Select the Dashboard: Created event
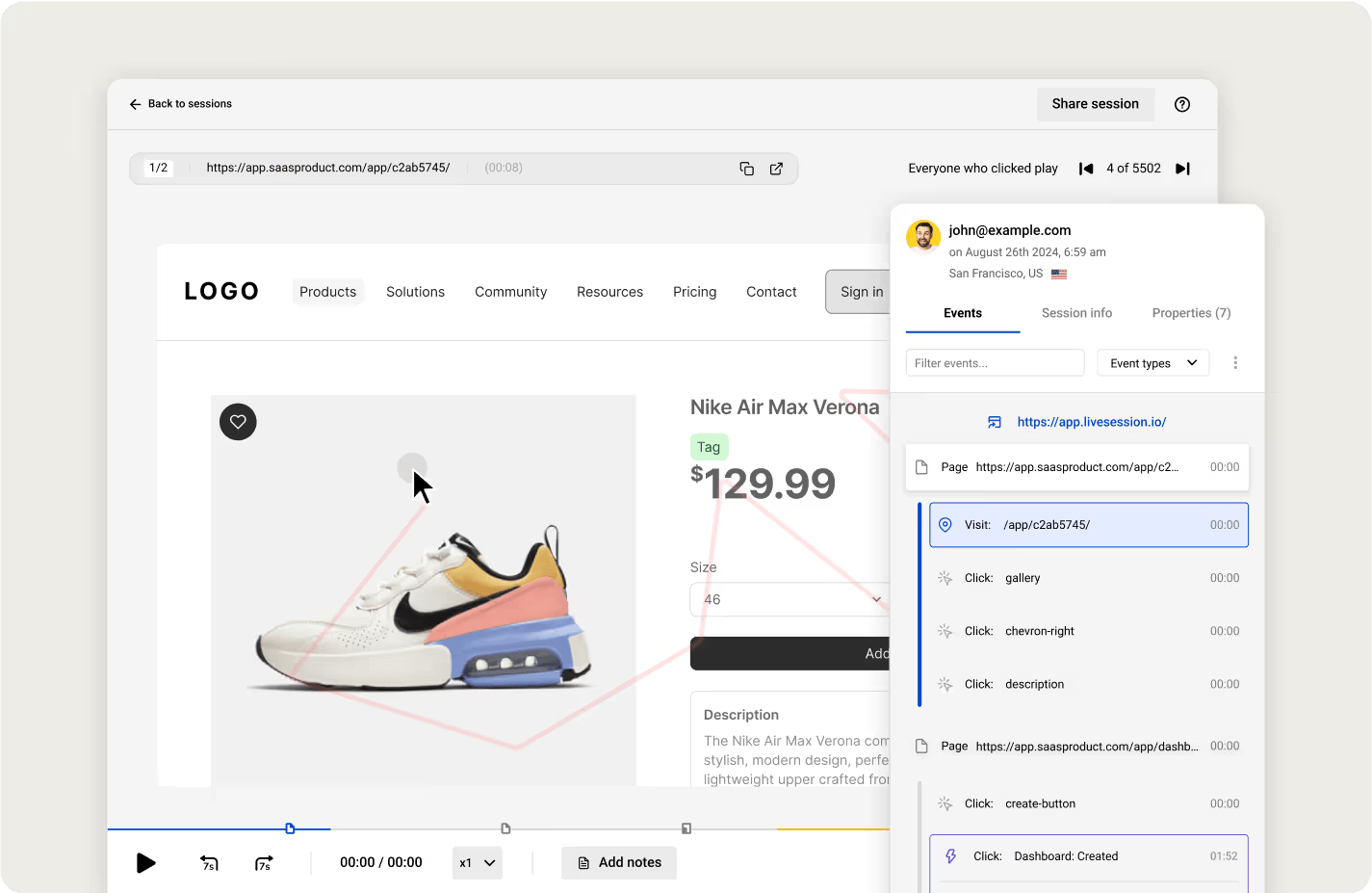 1089,856
